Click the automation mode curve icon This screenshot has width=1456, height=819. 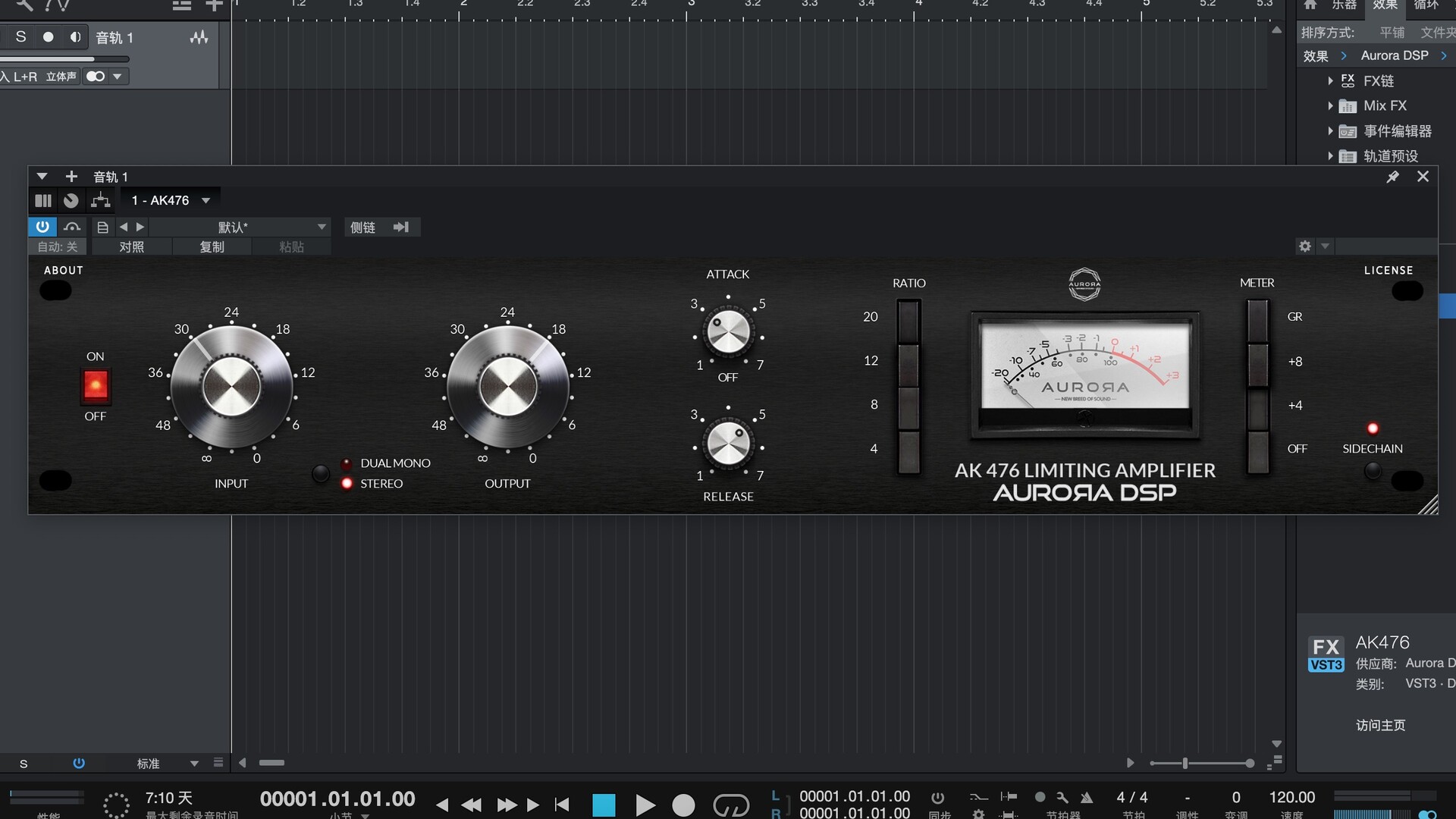(x=72, y=227)
